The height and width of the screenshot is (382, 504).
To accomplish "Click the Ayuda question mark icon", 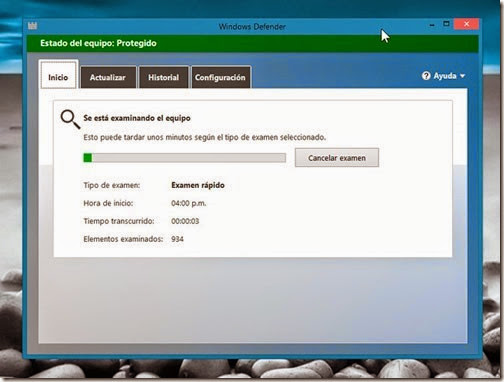I will [x=426, y=76].
